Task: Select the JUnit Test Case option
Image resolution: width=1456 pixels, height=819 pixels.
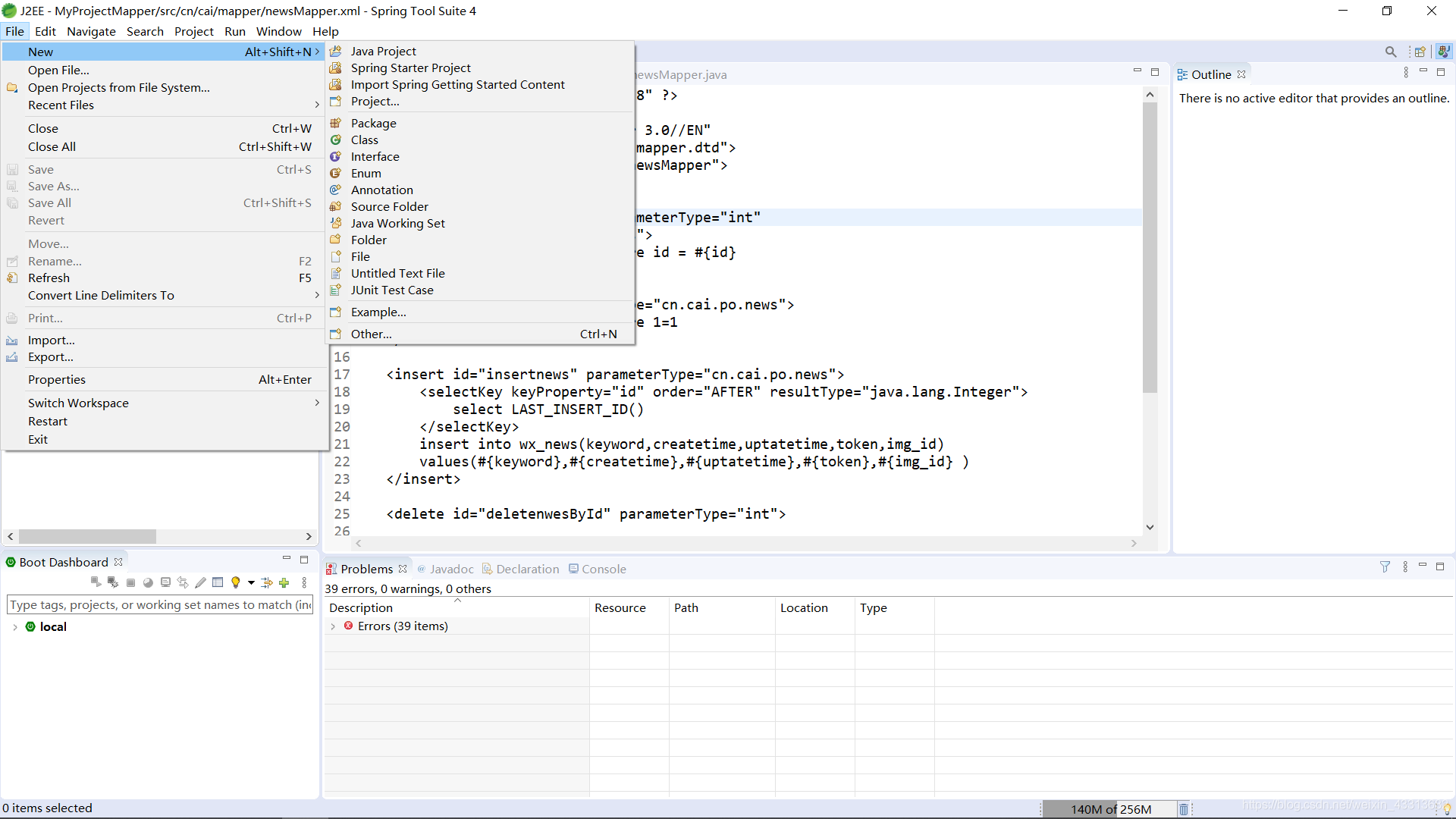Action: (x=392, y=289)
